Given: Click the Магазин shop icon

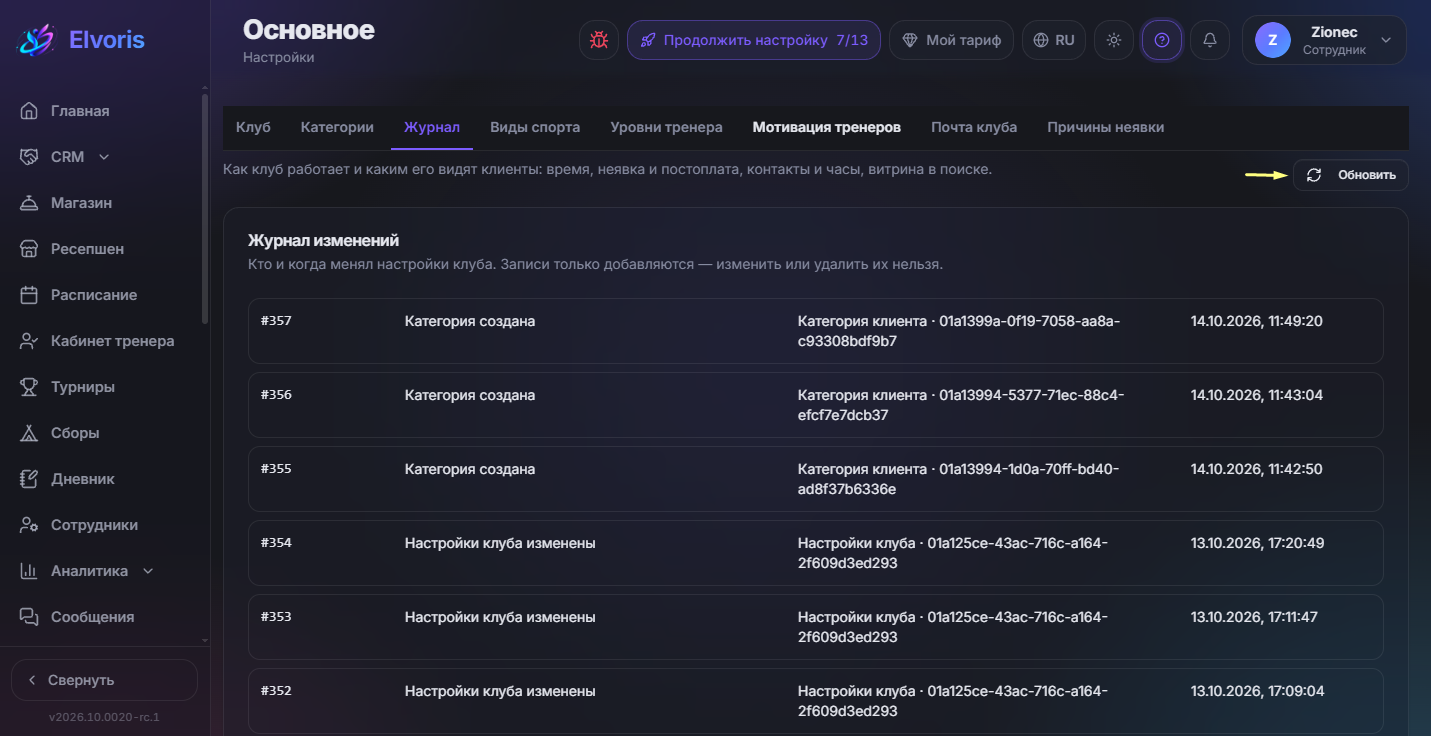Looking at the screenshot, I should (x=30, y=203).
